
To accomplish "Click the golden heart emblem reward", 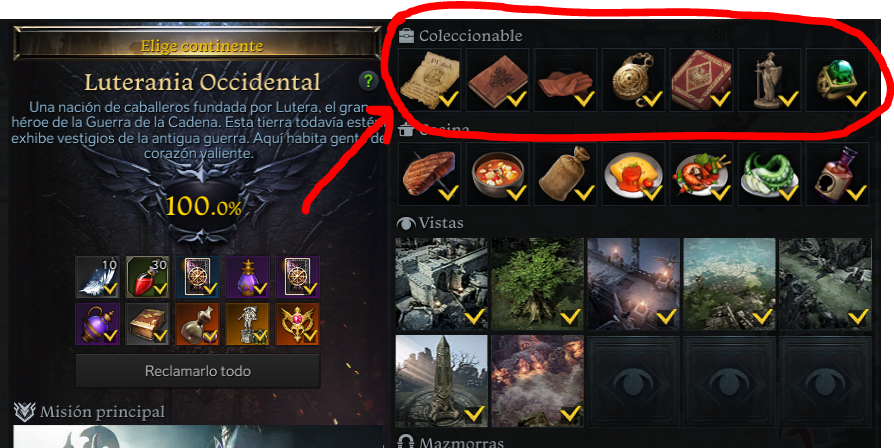I will (298, 324).
